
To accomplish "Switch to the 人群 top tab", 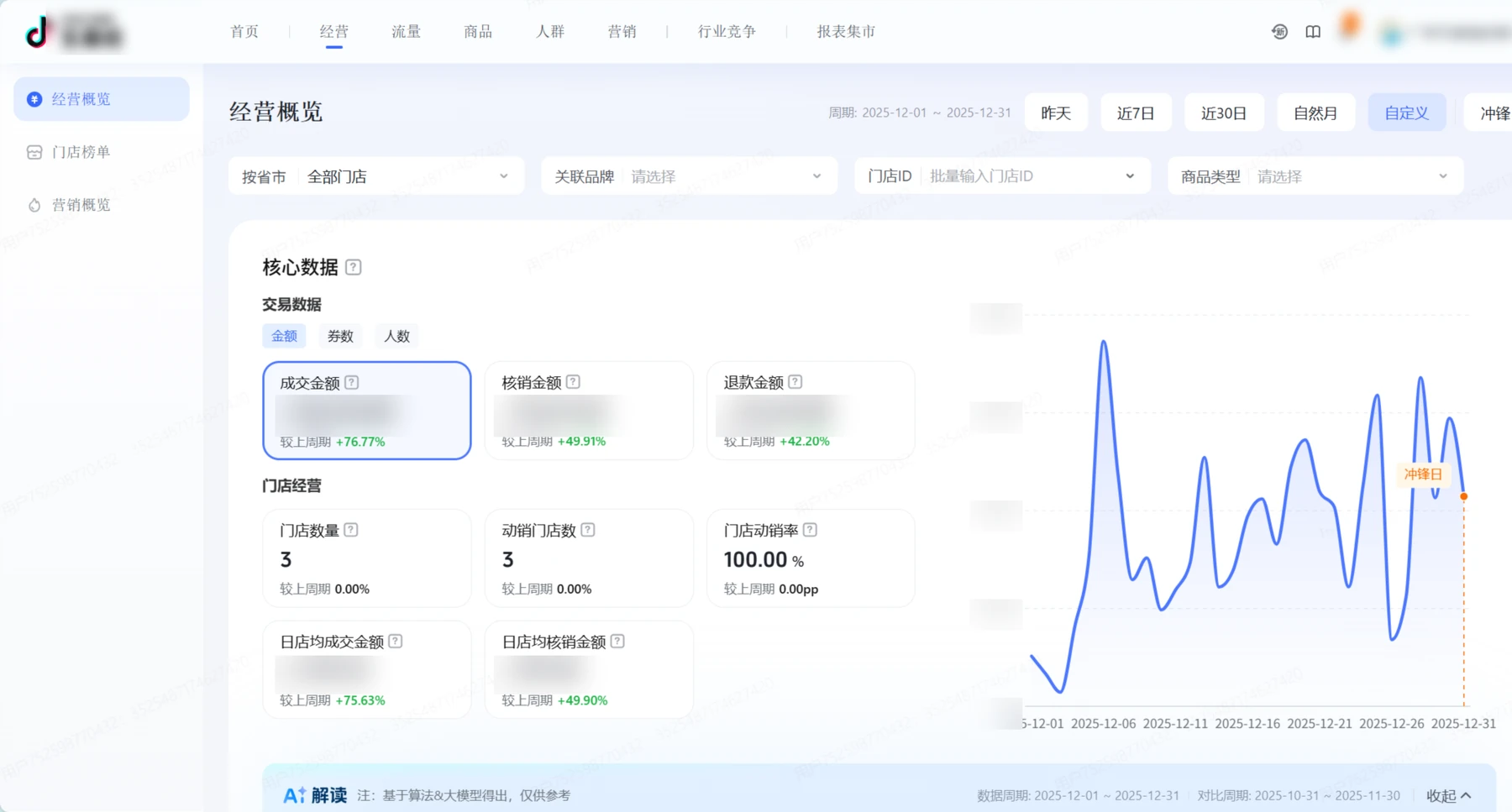I will pyautogui.click(x=550, y=32).
